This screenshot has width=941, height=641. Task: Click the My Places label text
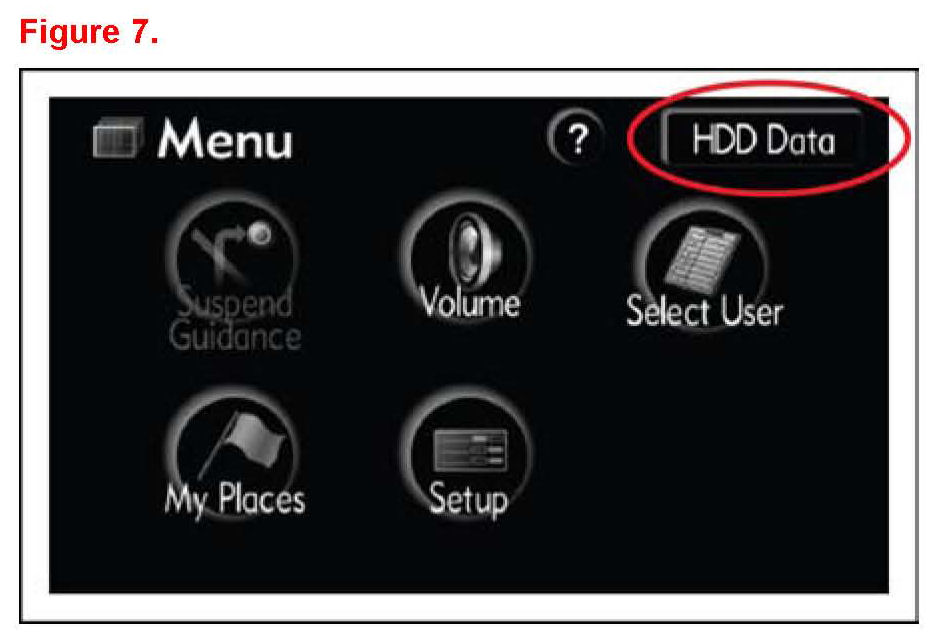click(235, 499)
